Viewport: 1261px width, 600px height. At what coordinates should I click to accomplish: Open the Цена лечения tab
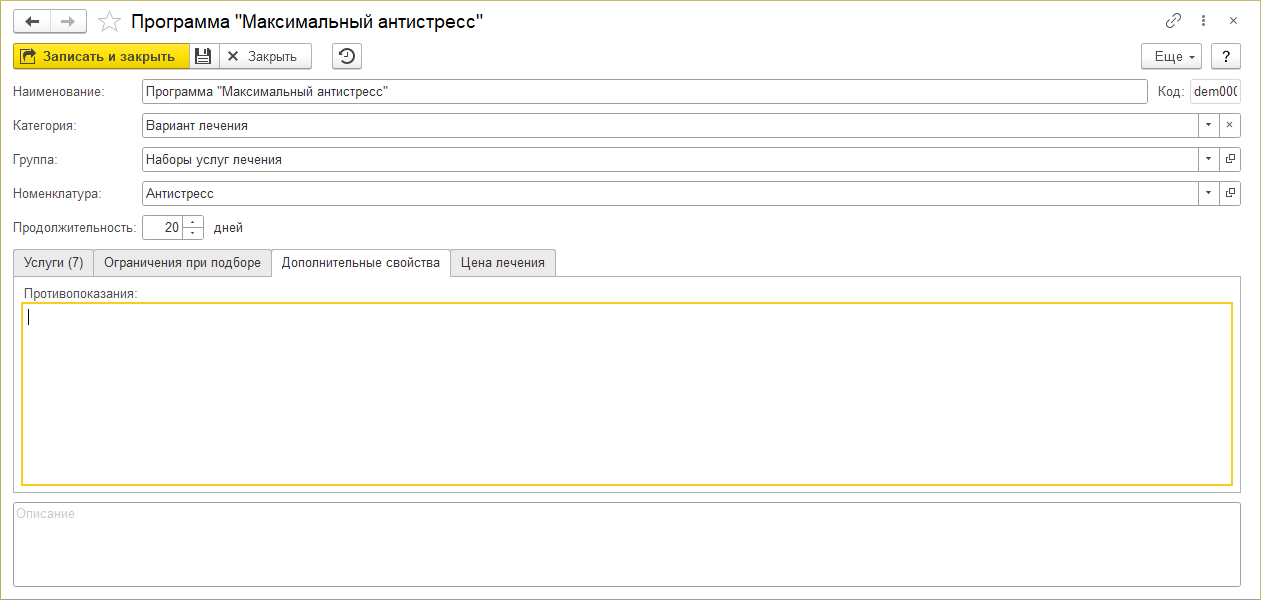(502, 263)
